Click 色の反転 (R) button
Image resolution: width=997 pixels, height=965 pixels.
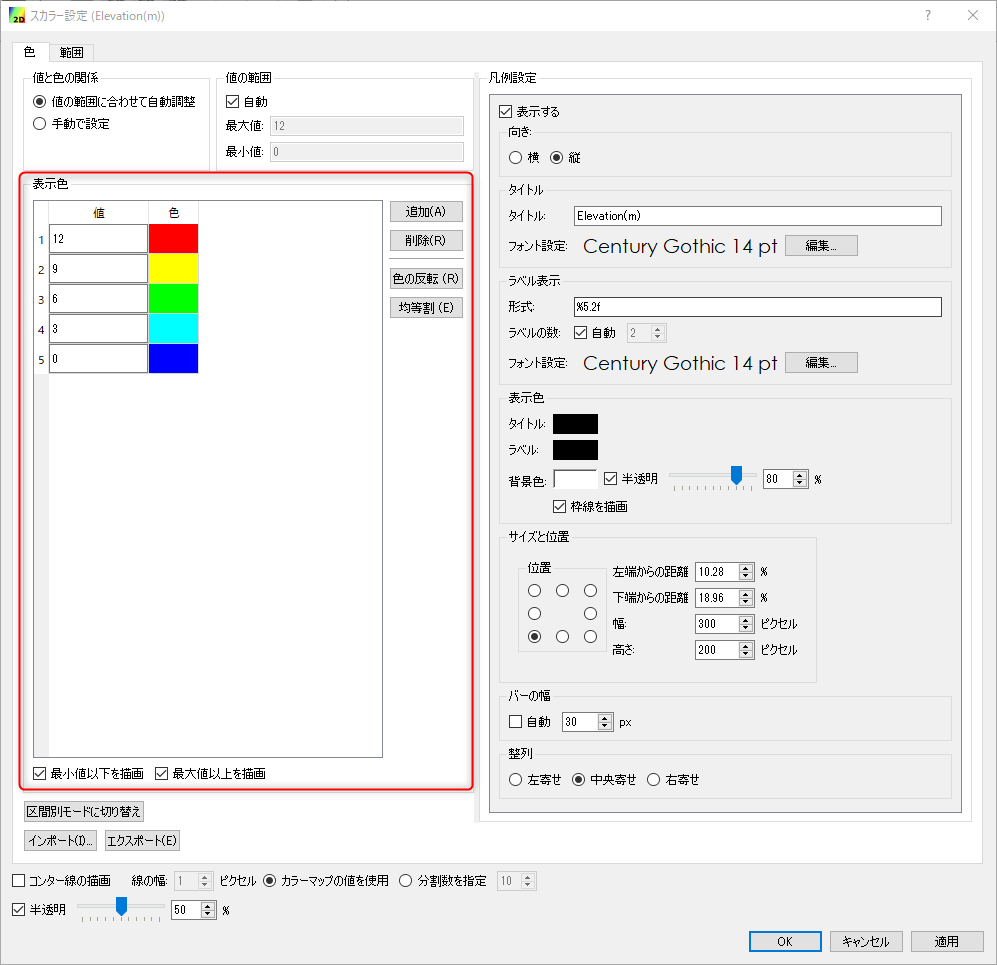pyautogui.click(x=426, y=278)
